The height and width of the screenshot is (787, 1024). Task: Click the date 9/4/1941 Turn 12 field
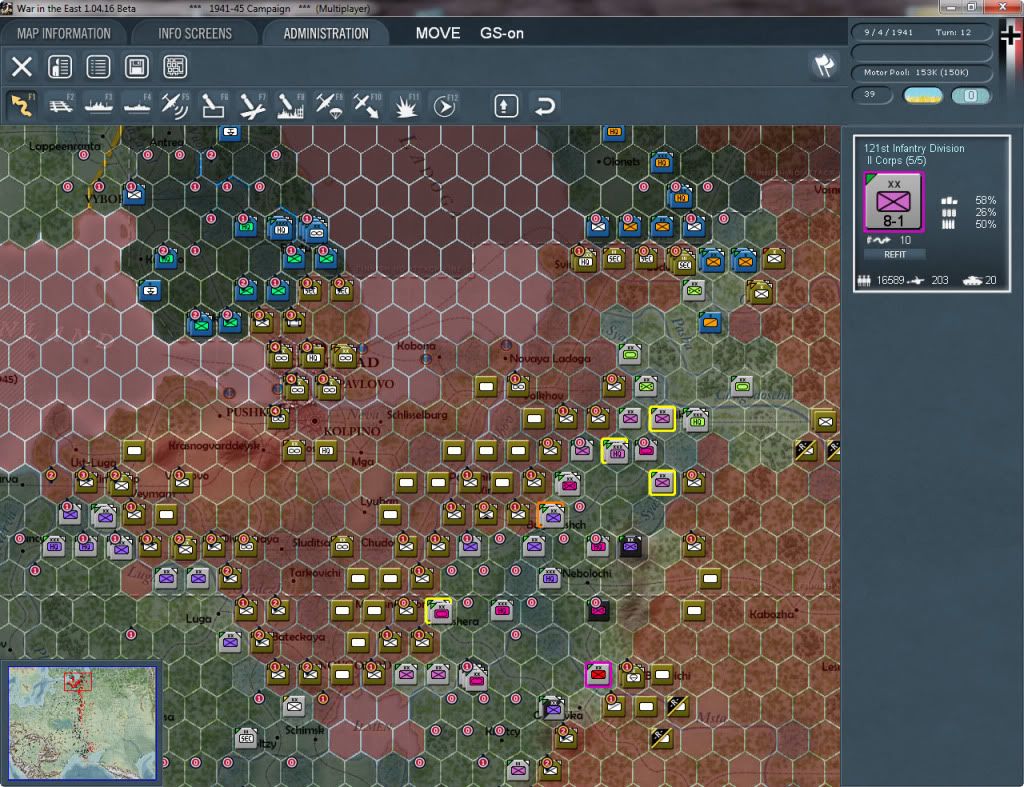coord(921,32)
